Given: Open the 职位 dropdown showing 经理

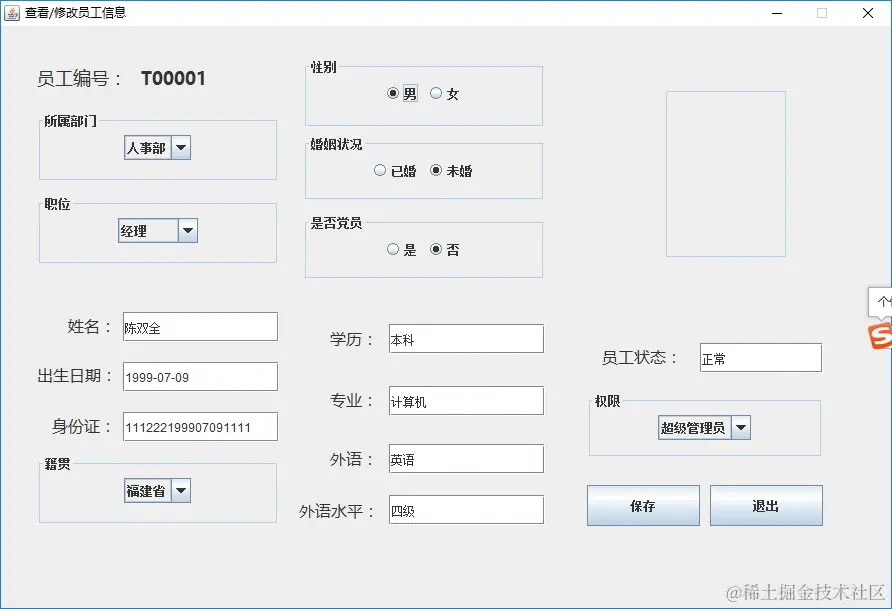Looking at the screenshot, I should point(189,231).
